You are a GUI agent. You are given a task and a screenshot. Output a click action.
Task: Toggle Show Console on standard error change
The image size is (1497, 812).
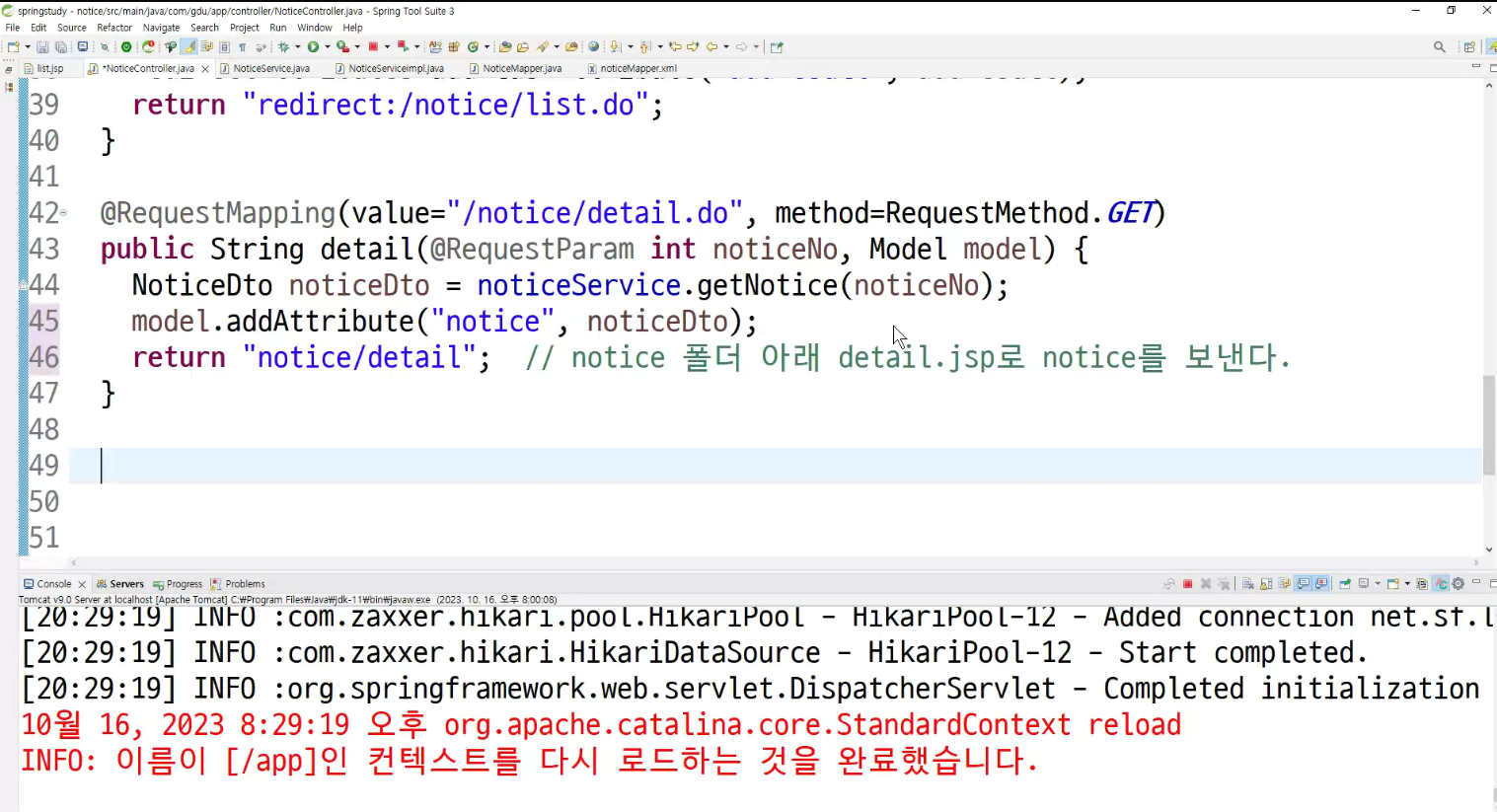(x=1321, y=584)
